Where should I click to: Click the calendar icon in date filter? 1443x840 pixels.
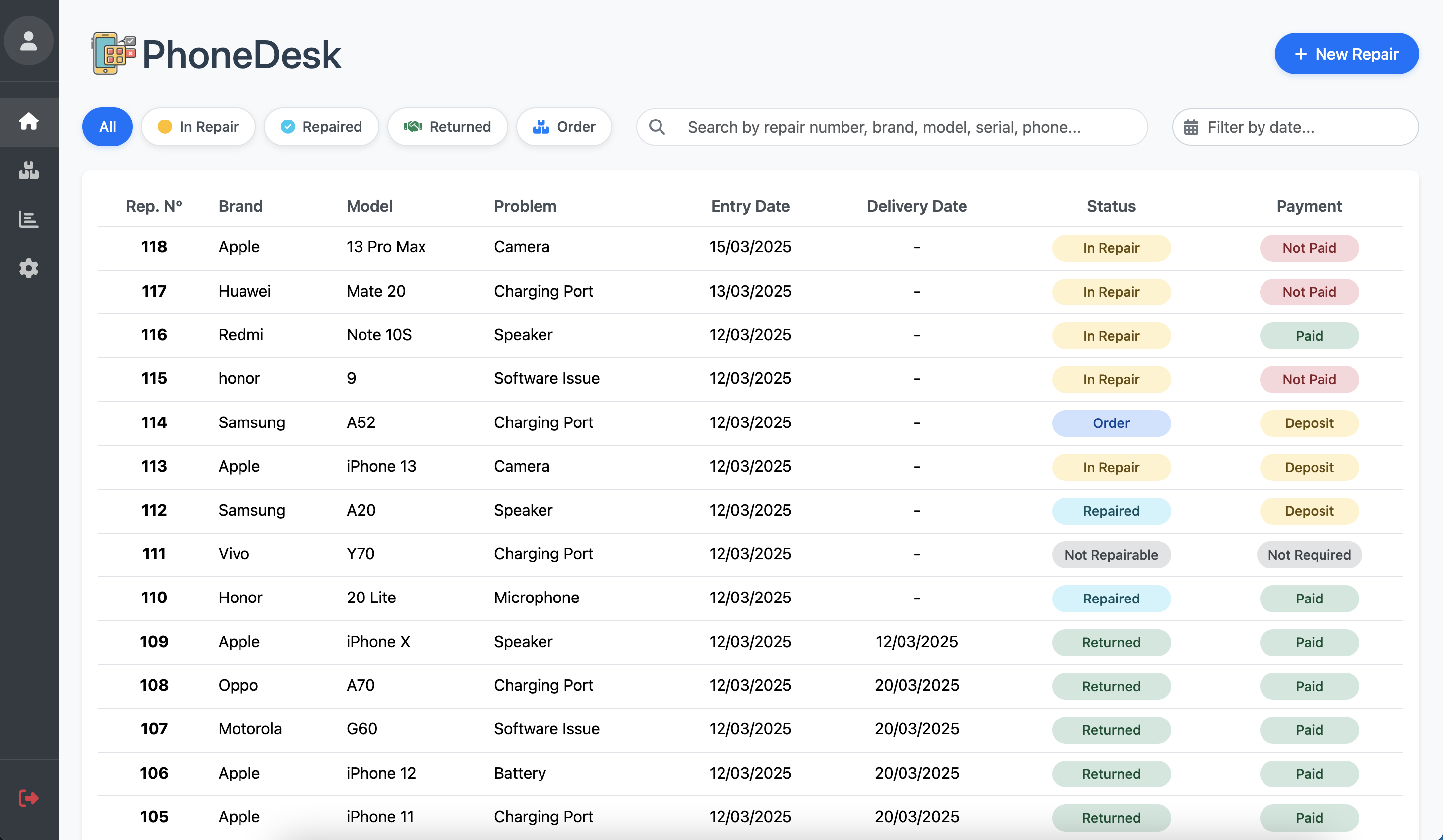(x=1191, y=126)
